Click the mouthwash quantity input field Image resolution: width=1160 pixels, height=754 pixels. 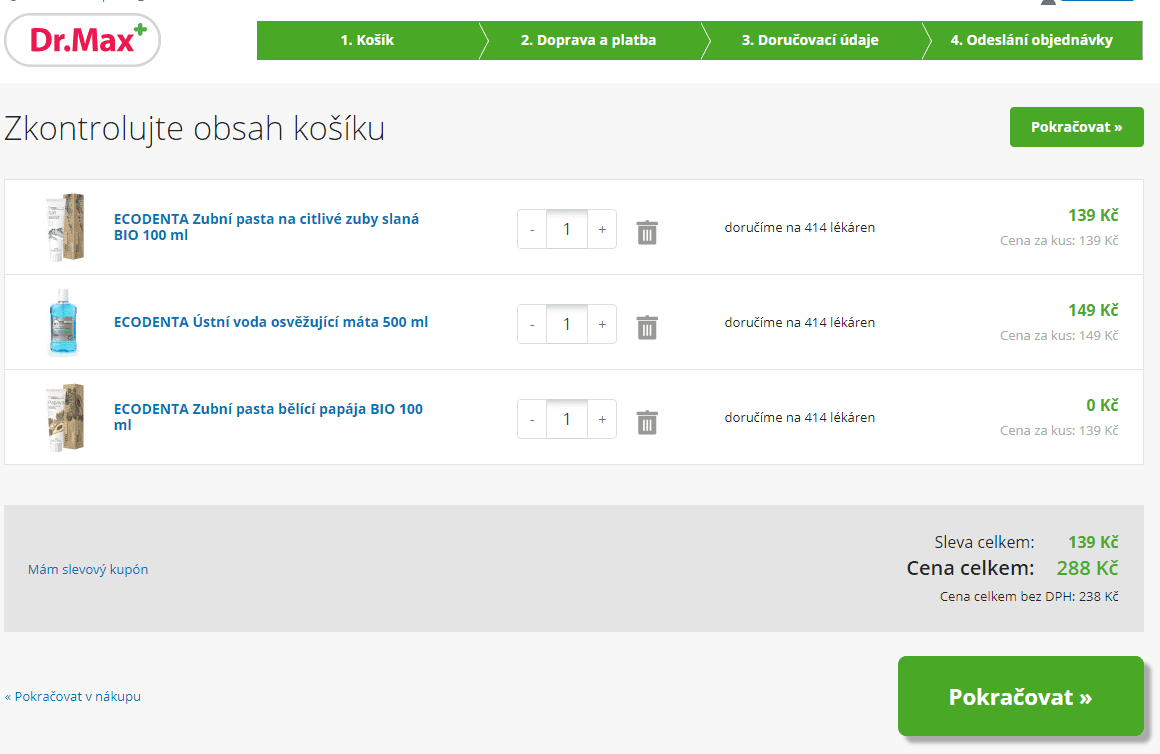(566, 324)
